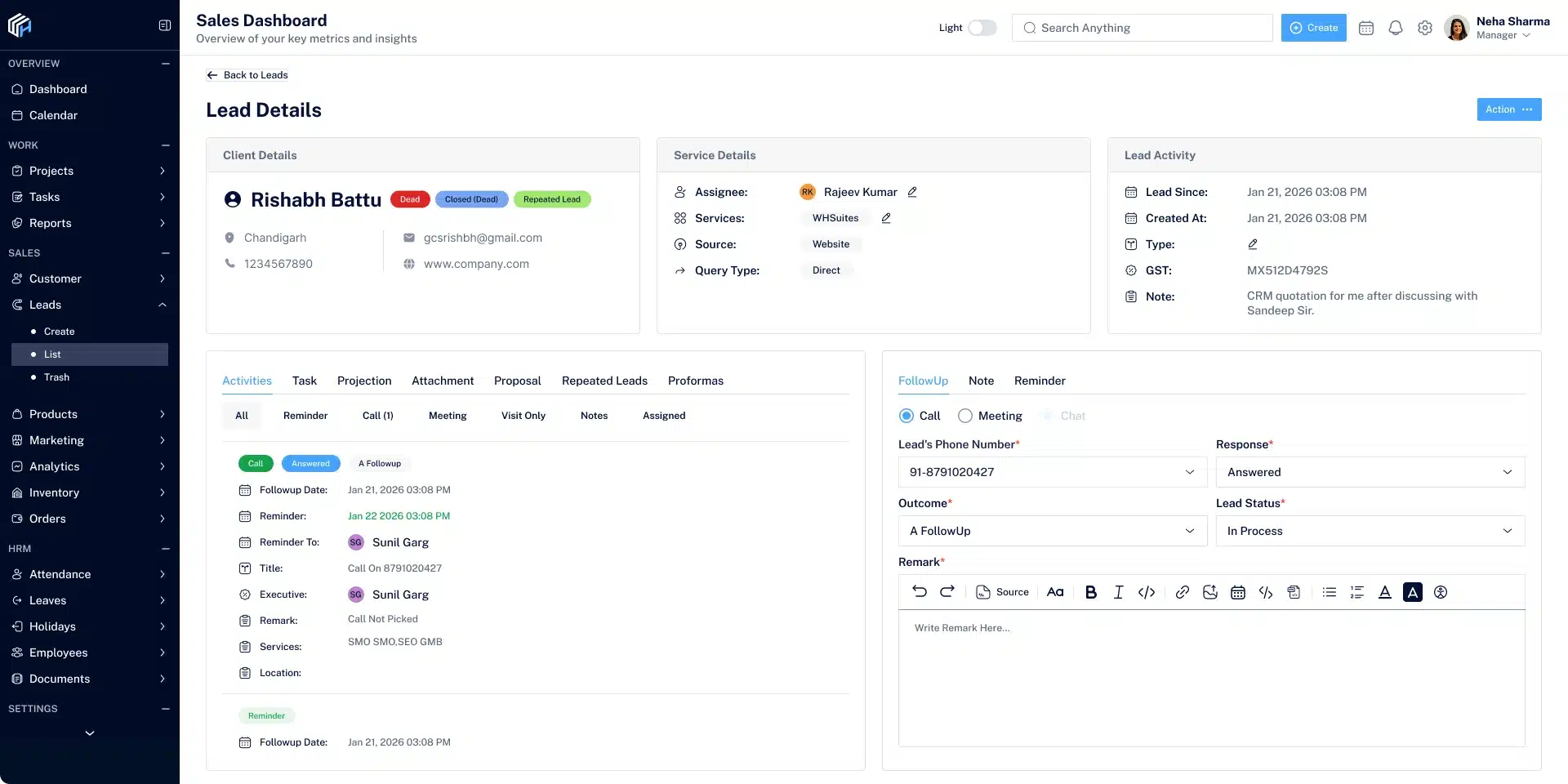Toggle the Light theme switch

point(982,28)
